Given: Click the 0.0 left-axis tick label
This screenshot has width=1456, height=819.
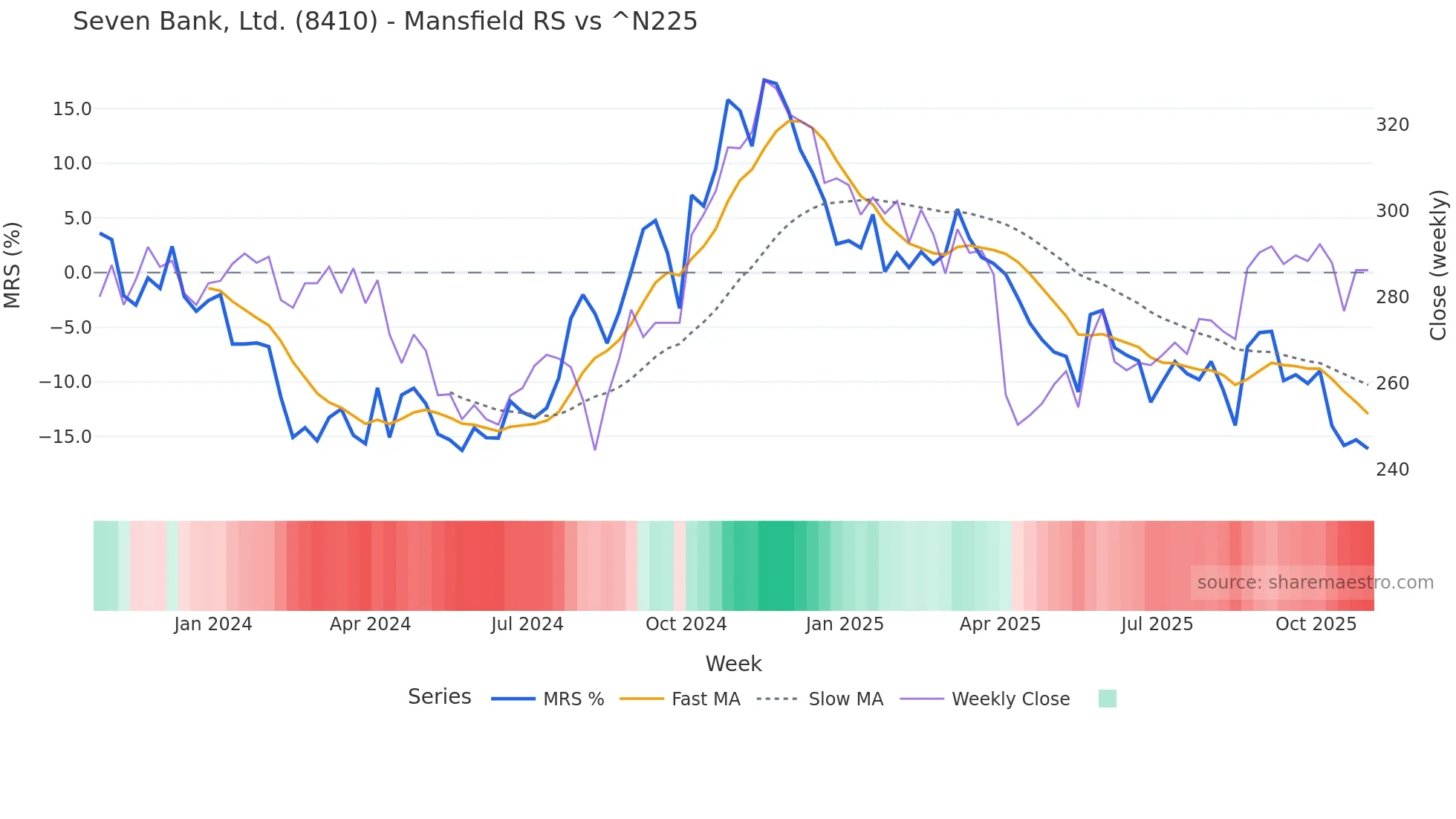Looking at the screenshot, I should [77, 273].
